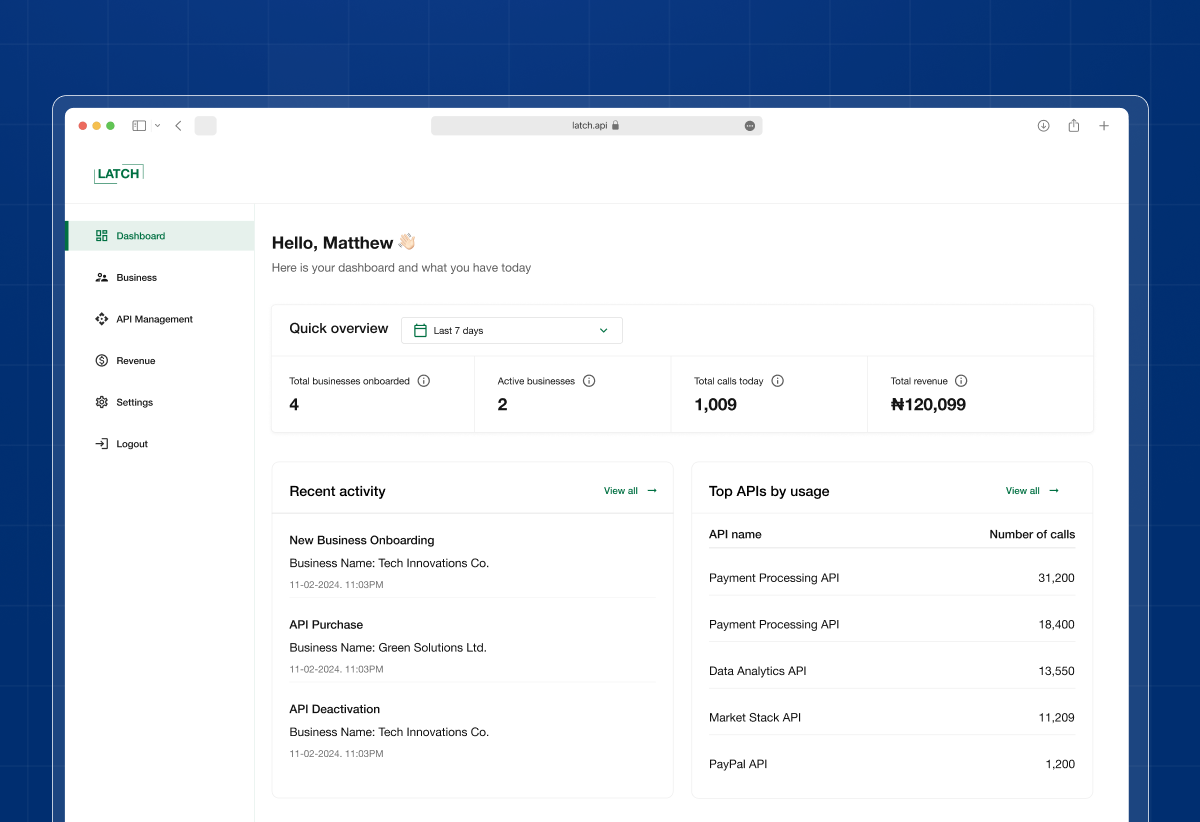Screen dimensions: 1200x822
Task: Open the Last 7 days dropdown
Action: tap(511, 331)
